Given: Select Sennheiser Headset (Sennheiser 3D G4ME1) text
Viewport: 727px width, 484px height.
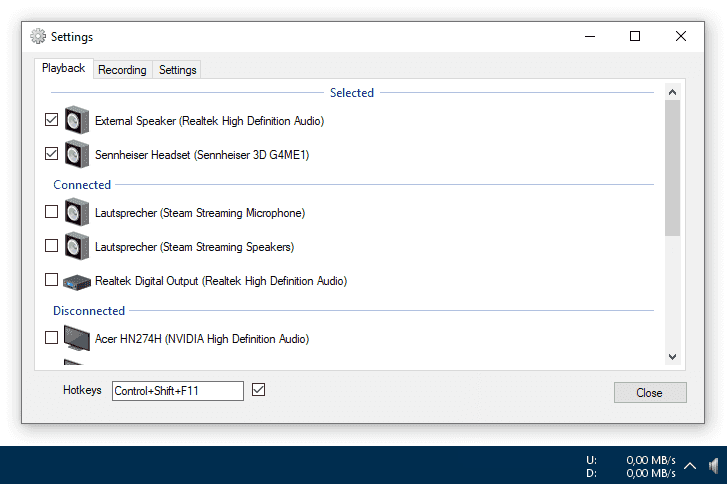Looking at the screenshot, I should (x=202, y=155).
